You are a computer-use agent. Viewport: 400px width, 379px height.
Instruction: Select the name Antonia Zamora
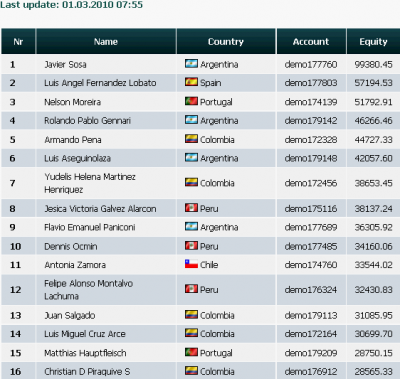[75, 265]
